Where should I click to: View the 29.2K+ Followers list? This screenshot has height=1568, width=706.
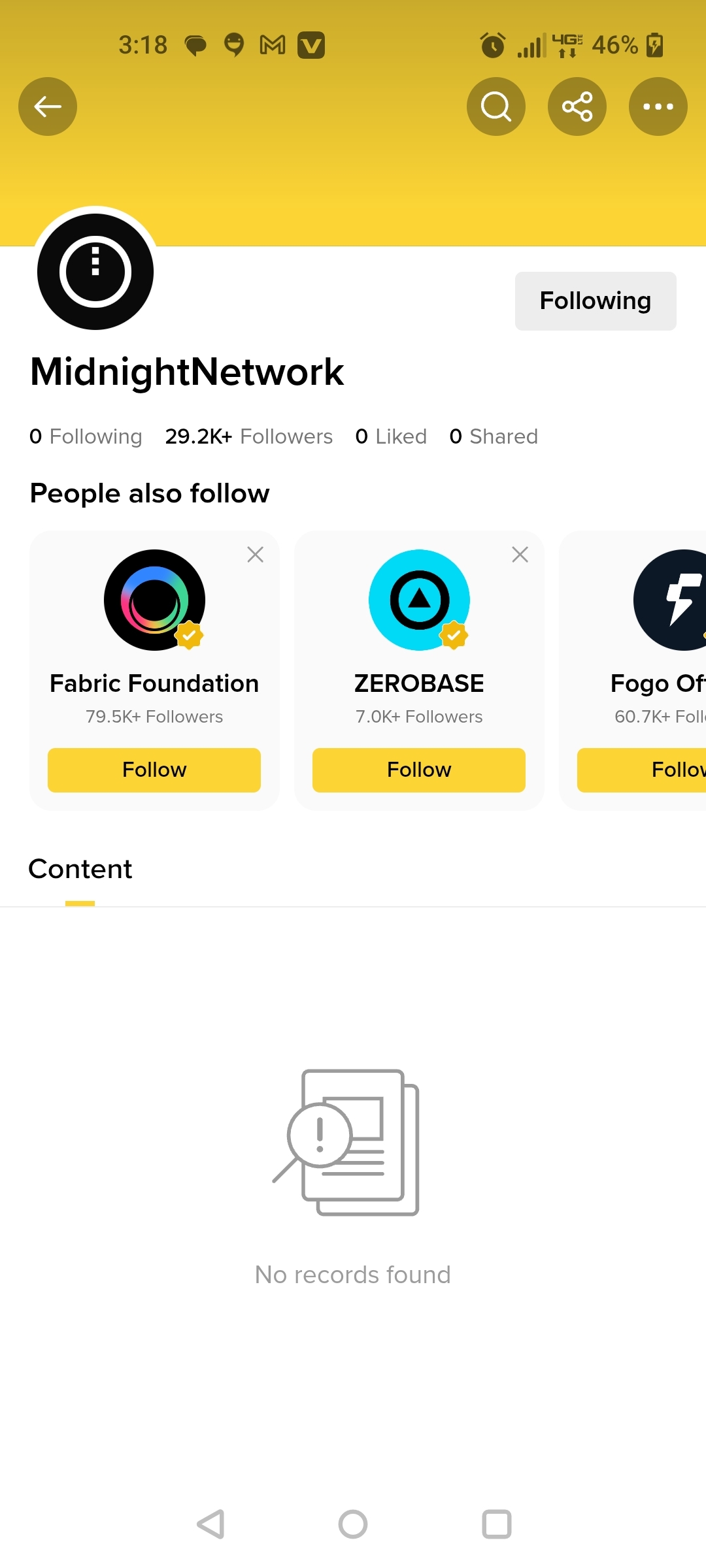pyautogui.click(x=249, y=436)
